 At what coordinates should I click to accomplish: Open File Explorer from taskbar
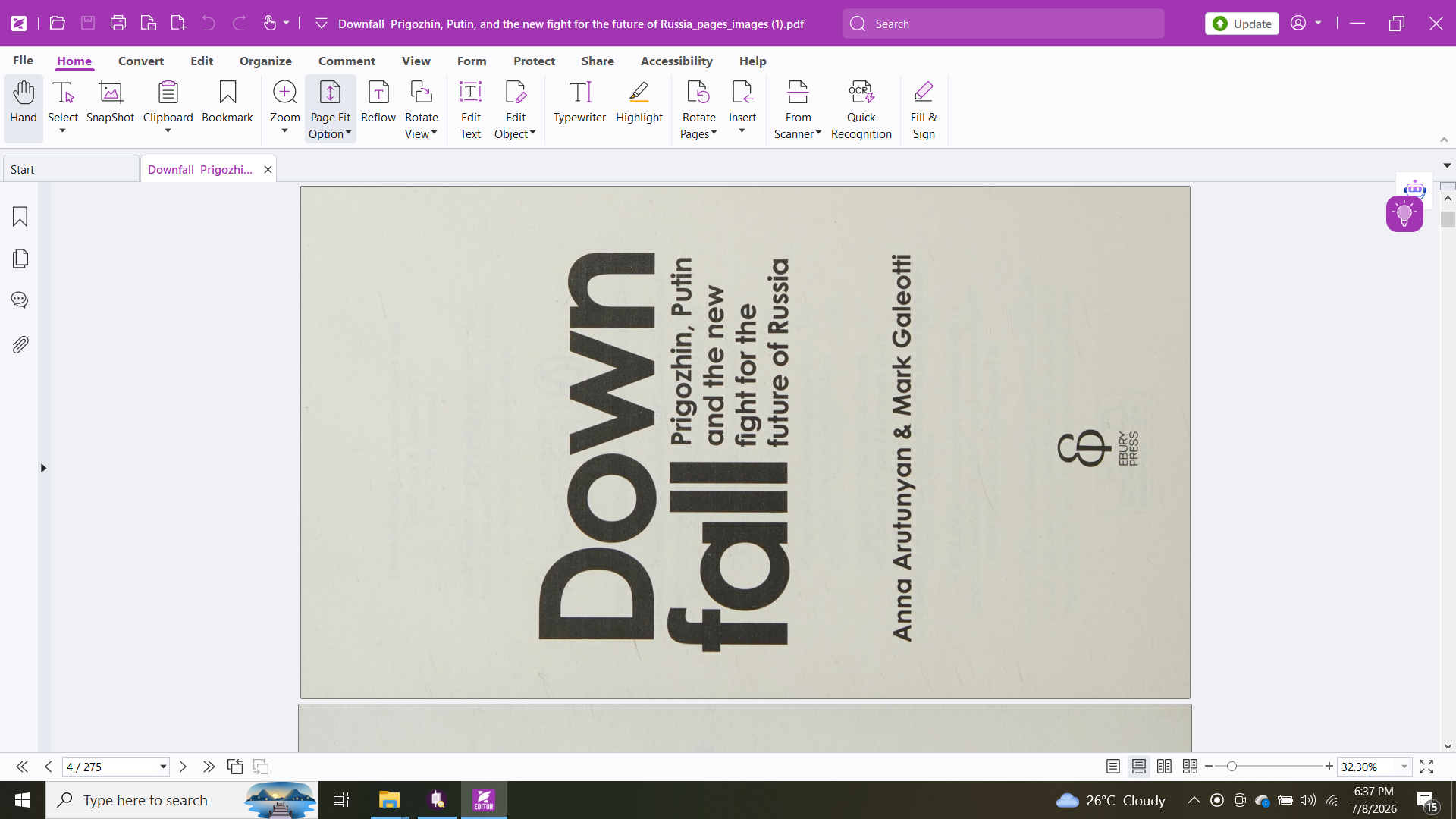click(389, 800)
